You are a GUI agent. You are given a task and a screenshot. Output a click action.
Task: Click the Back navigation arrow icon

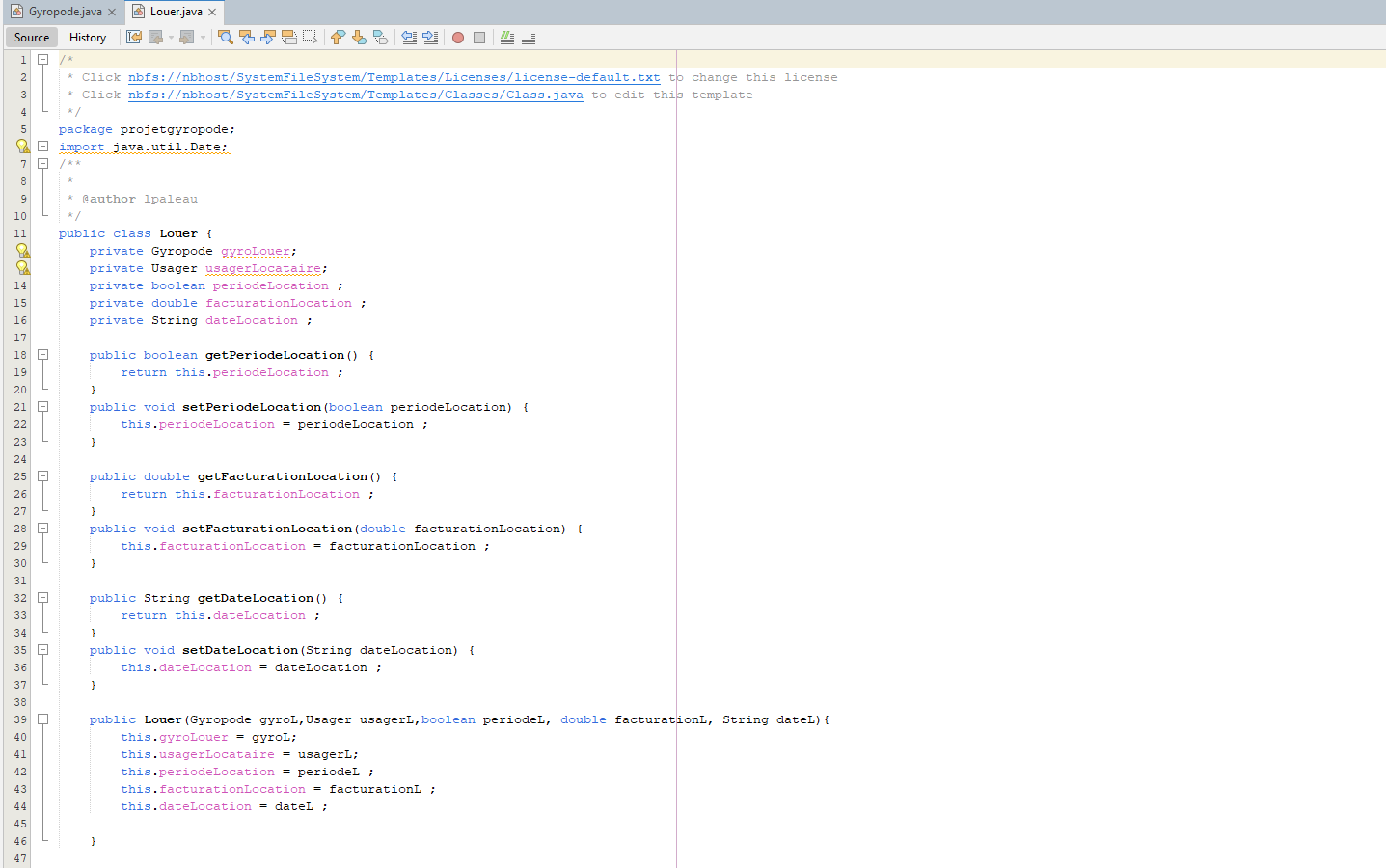[155, 38]
